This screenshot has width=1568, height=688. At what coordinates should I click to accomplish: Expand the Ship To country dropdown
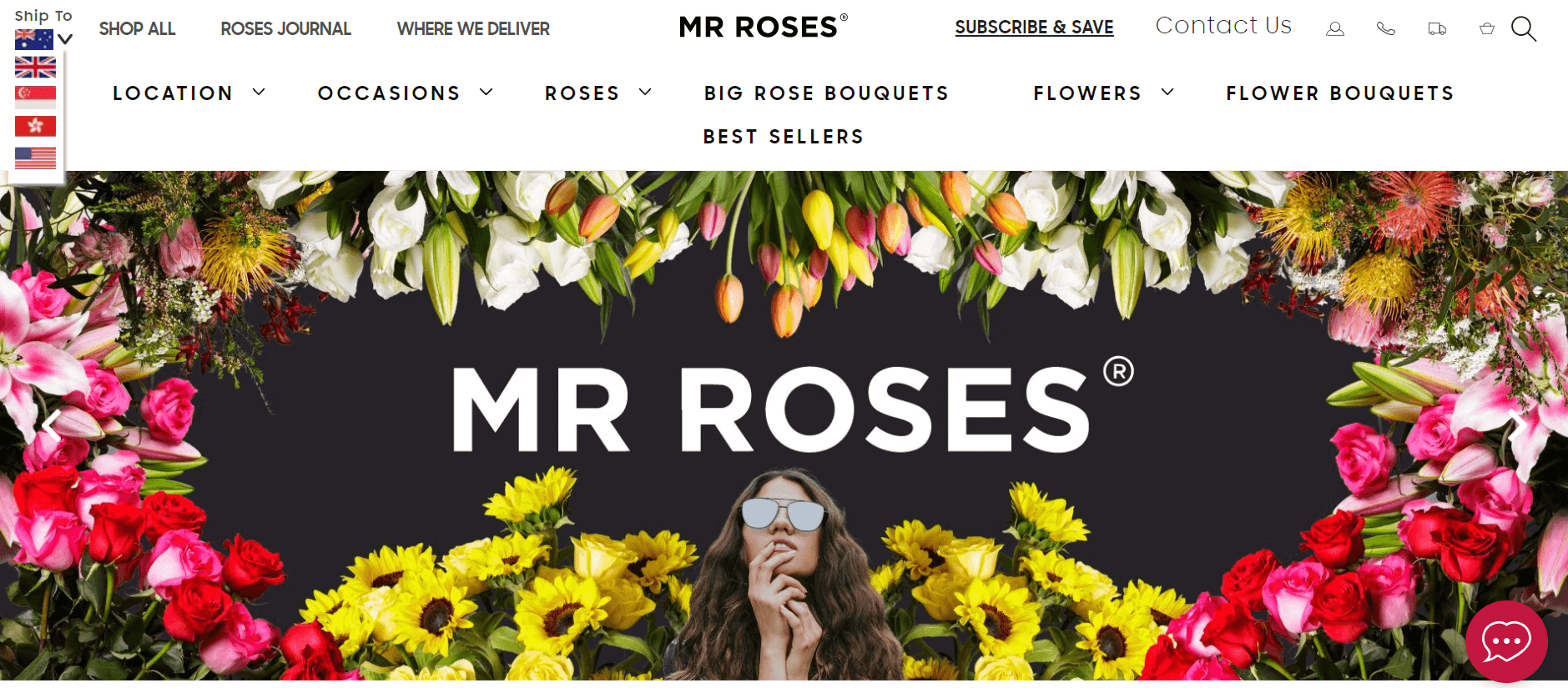(65, 39)
